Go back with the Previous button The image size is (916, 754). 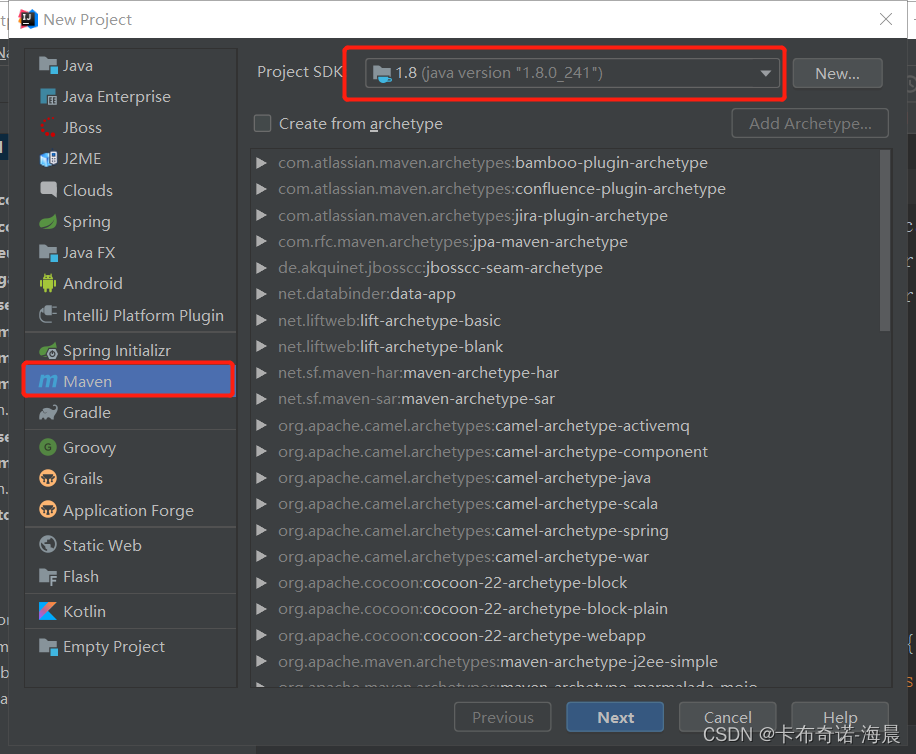(502, 717)
